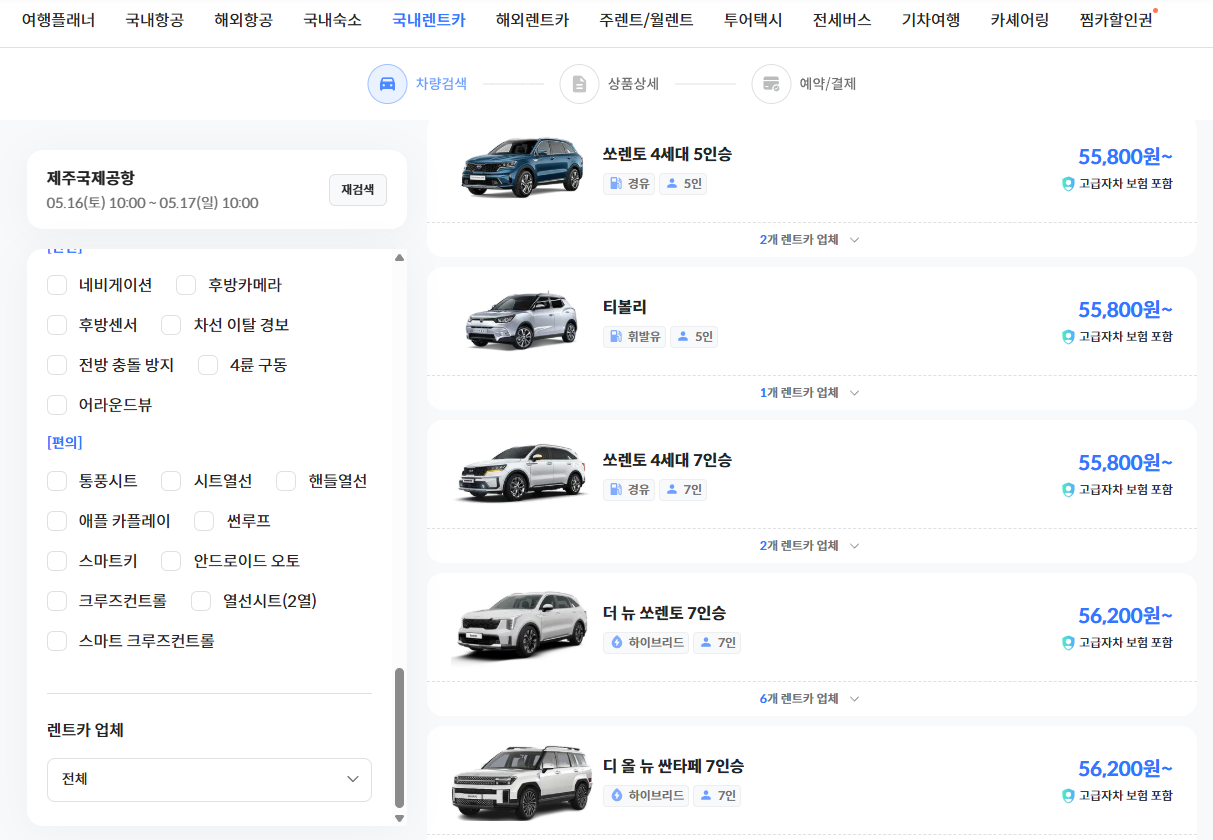1213x840 pixels.
Task: Click the 카셰어링 menu item
Action: click(1020, 20)
